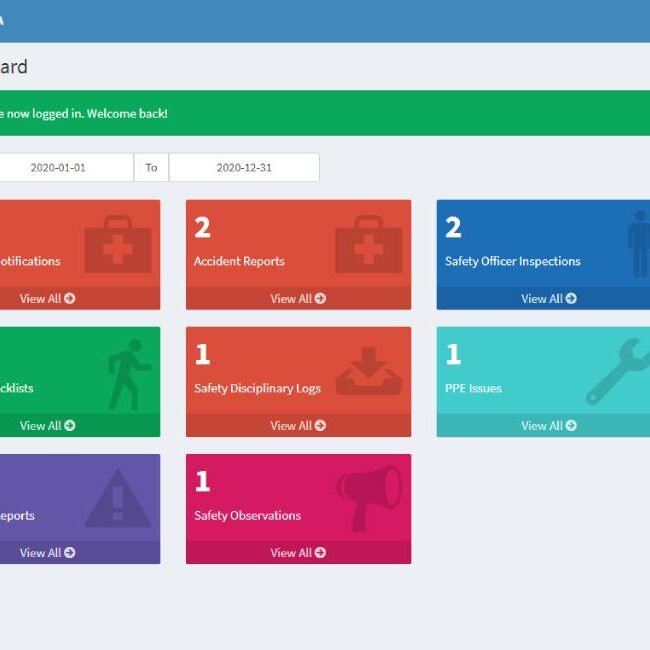Open View All for Safety Disciplinary Logs

click(x=298, y=425)
